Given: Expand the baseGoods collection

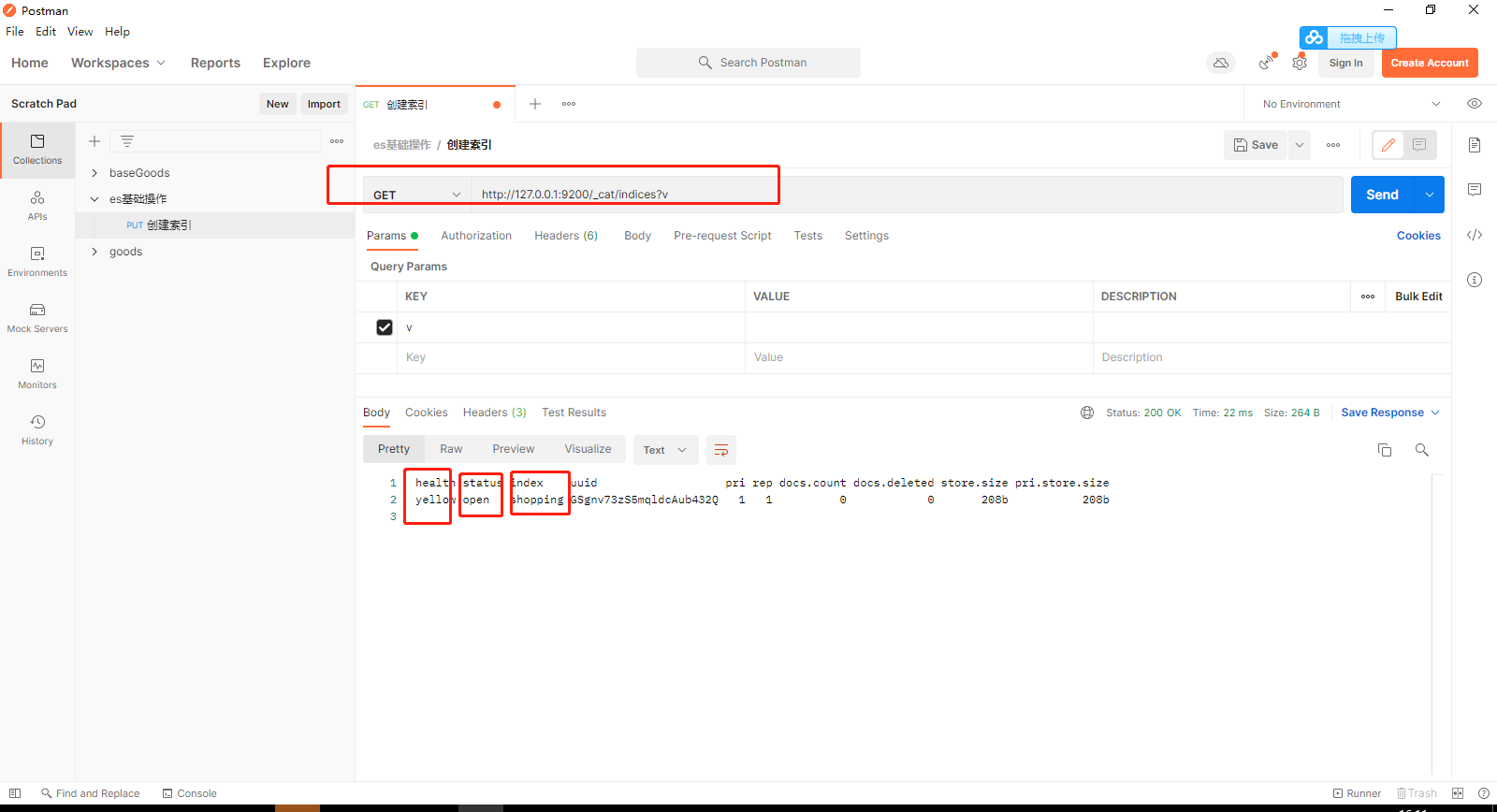Looking at the screenshot, I should pos(94,173).
